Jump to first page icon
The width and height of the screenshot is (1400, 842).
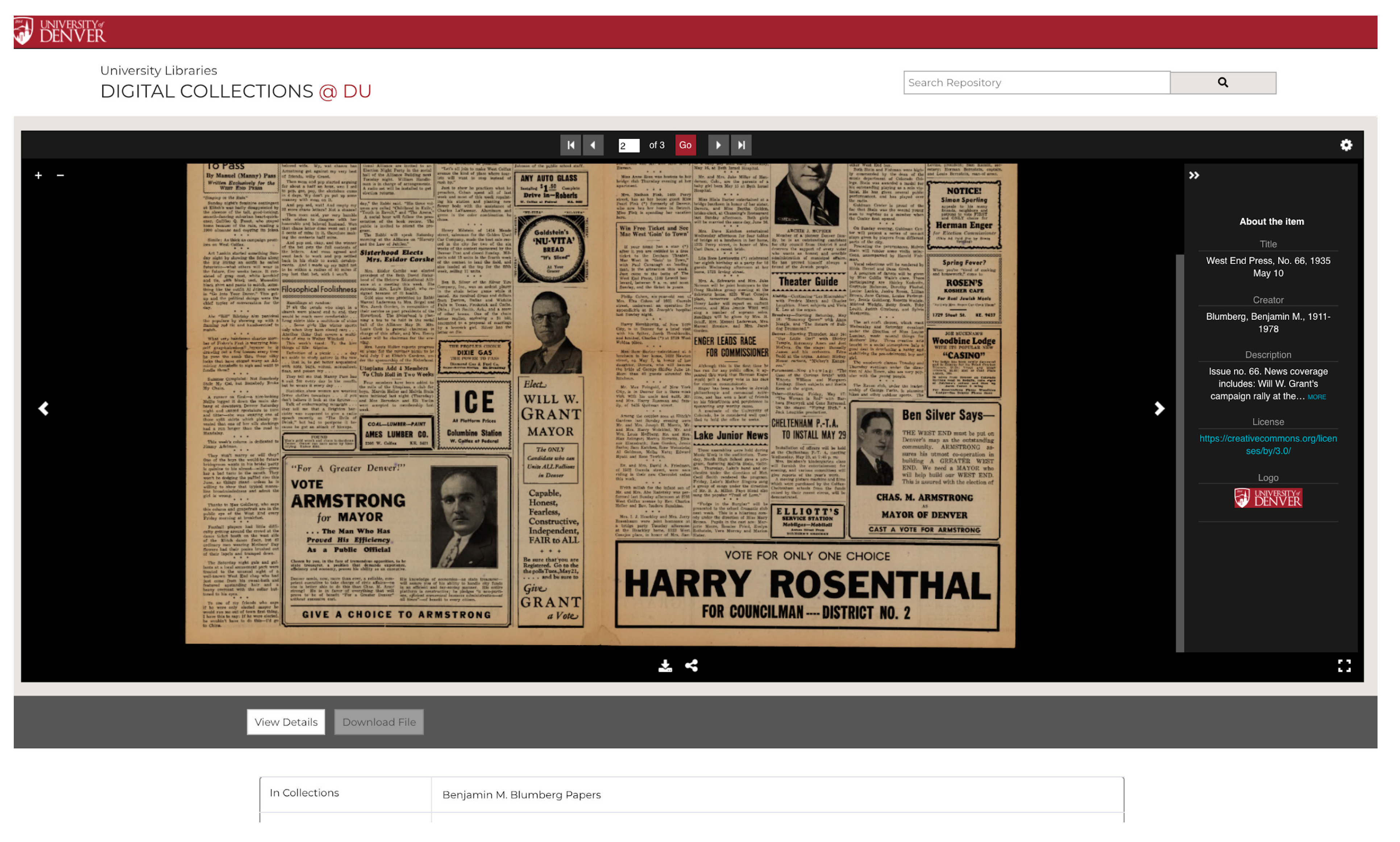(x=570, y=145)
